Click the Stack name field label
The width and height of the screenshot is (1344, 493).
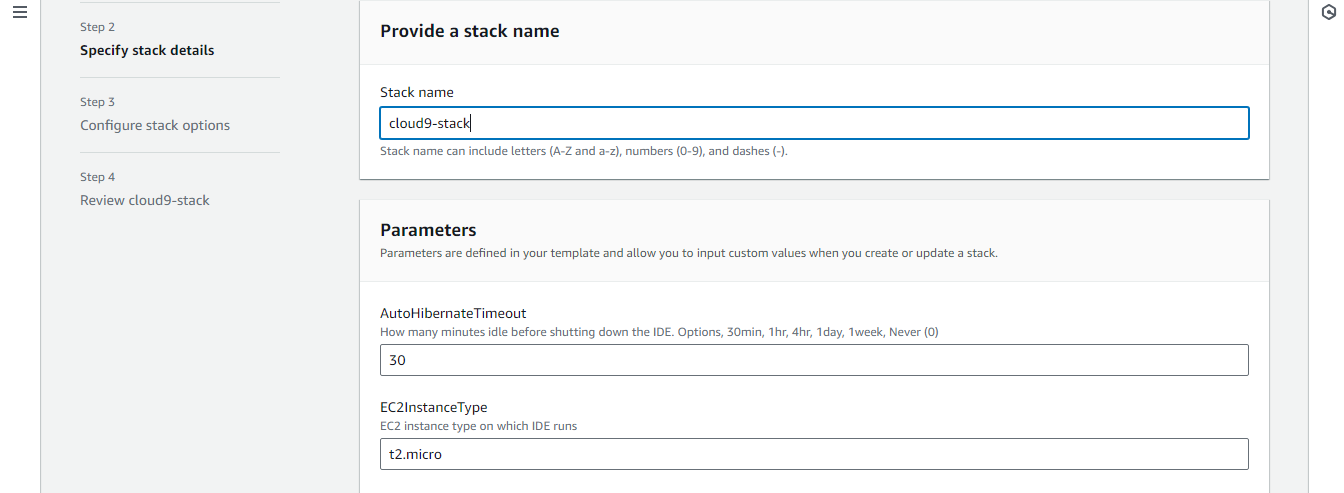[x=417, y=92]
